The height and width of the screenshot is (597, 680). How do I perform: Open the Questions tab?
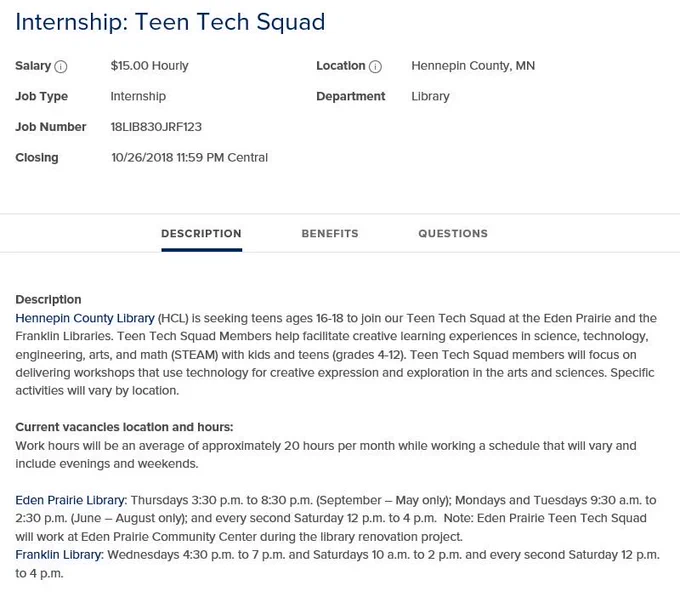click(x=453, y=233)
